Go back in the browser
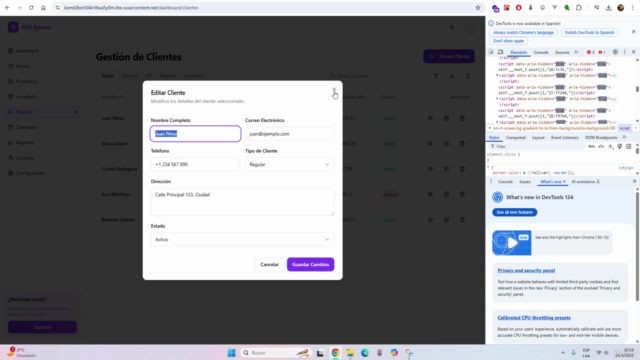This screenshot has height=360, width=640. pos(7,8)
